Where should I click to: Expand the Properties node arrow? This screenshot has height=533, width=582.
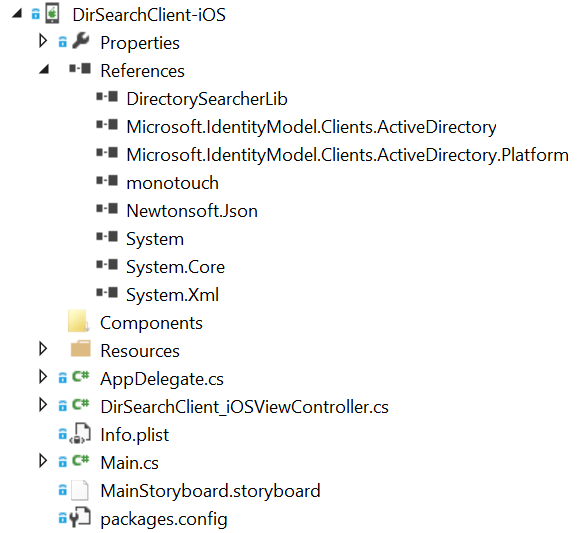[43, 41]
